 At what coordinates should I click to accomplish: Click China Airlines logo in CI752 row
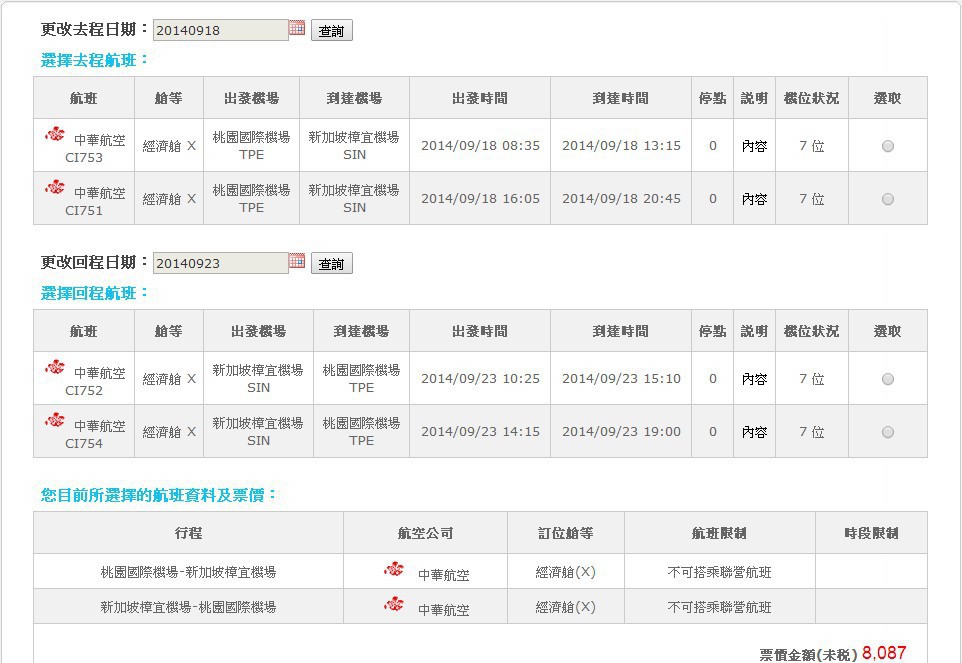(55, 367)
